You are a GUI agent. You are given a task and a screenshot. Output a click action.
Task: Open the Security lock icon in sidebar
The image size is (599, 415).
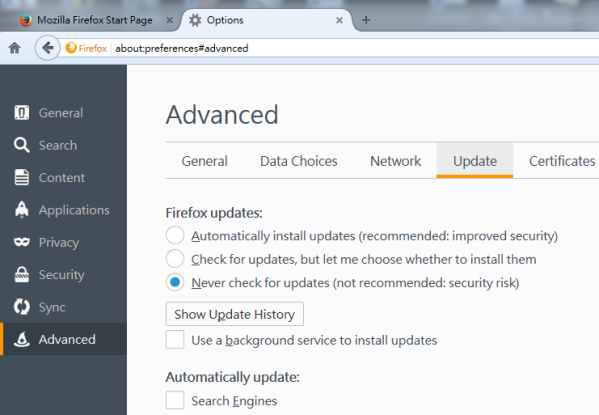(22, 275)
